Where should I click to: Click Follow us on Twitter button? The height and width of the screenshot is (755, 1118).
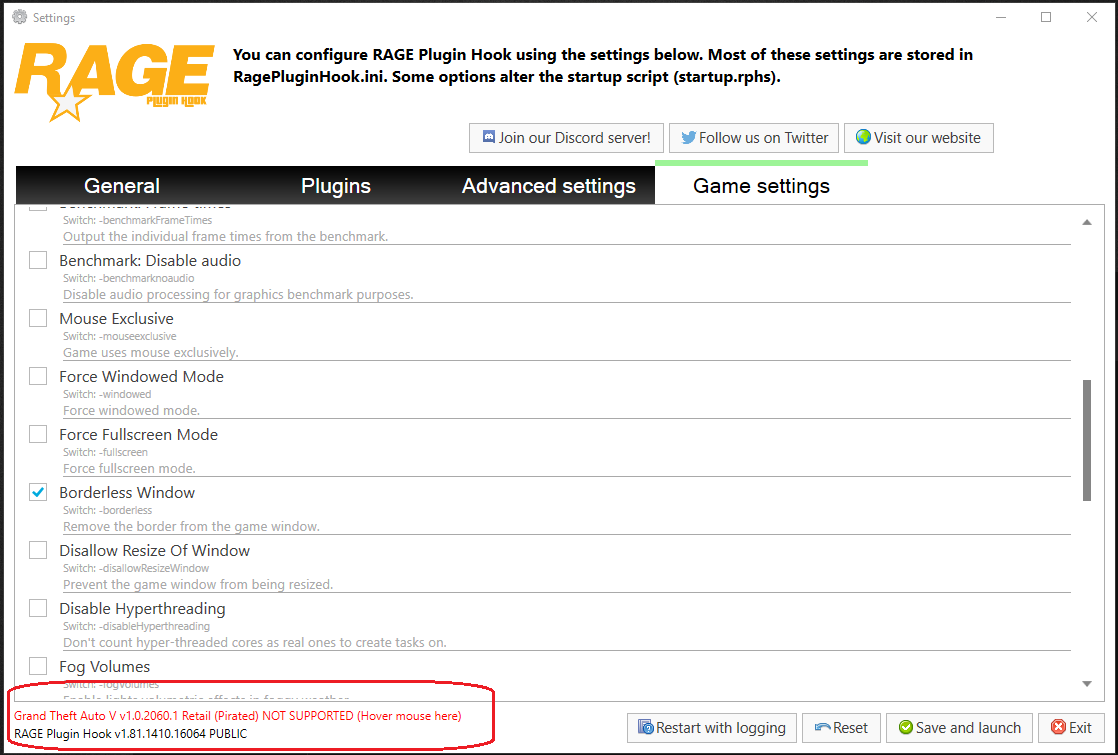coord(754,138)
